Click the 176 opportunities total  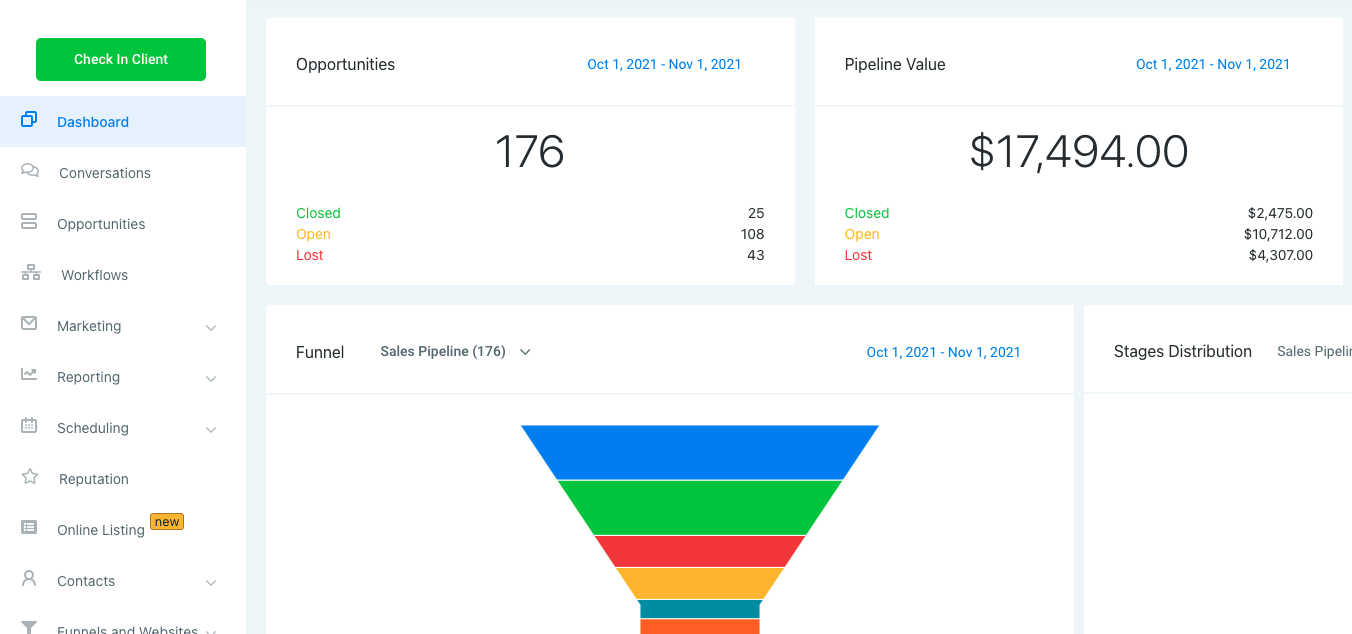pos(530,152)
